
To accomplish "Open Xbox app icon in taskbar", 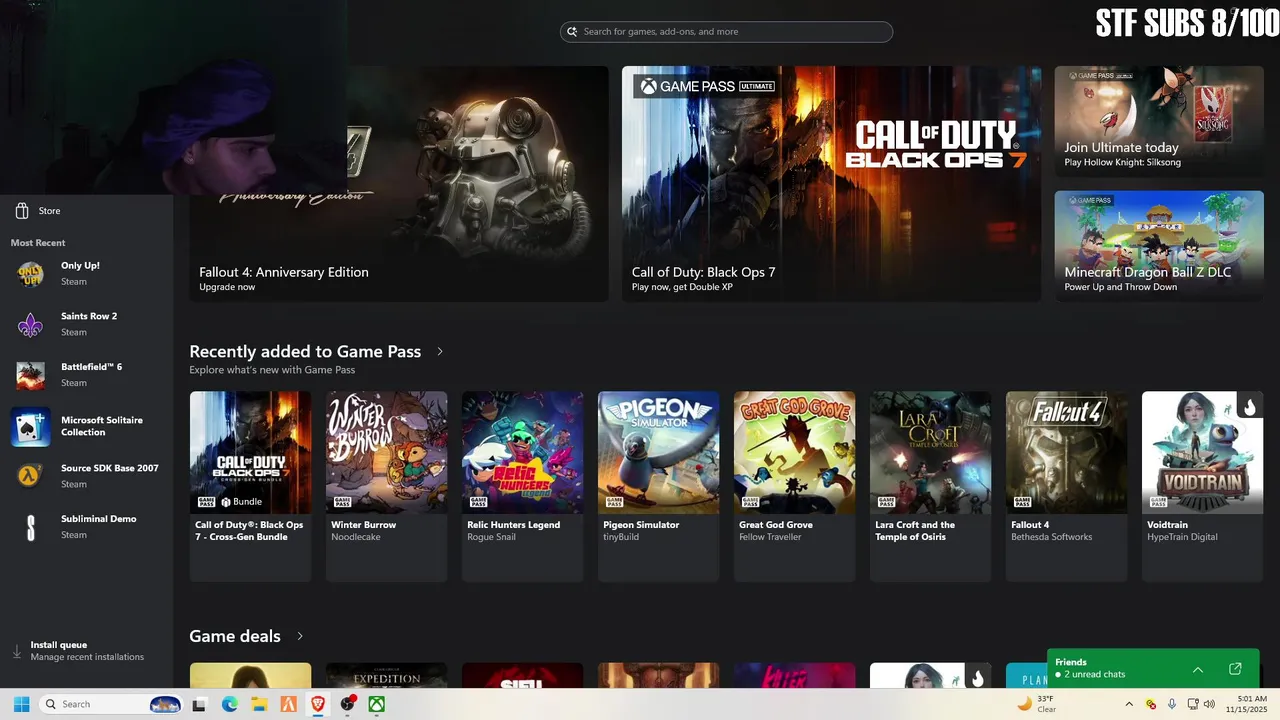I will pyautogui.click(x=376, y=704).
